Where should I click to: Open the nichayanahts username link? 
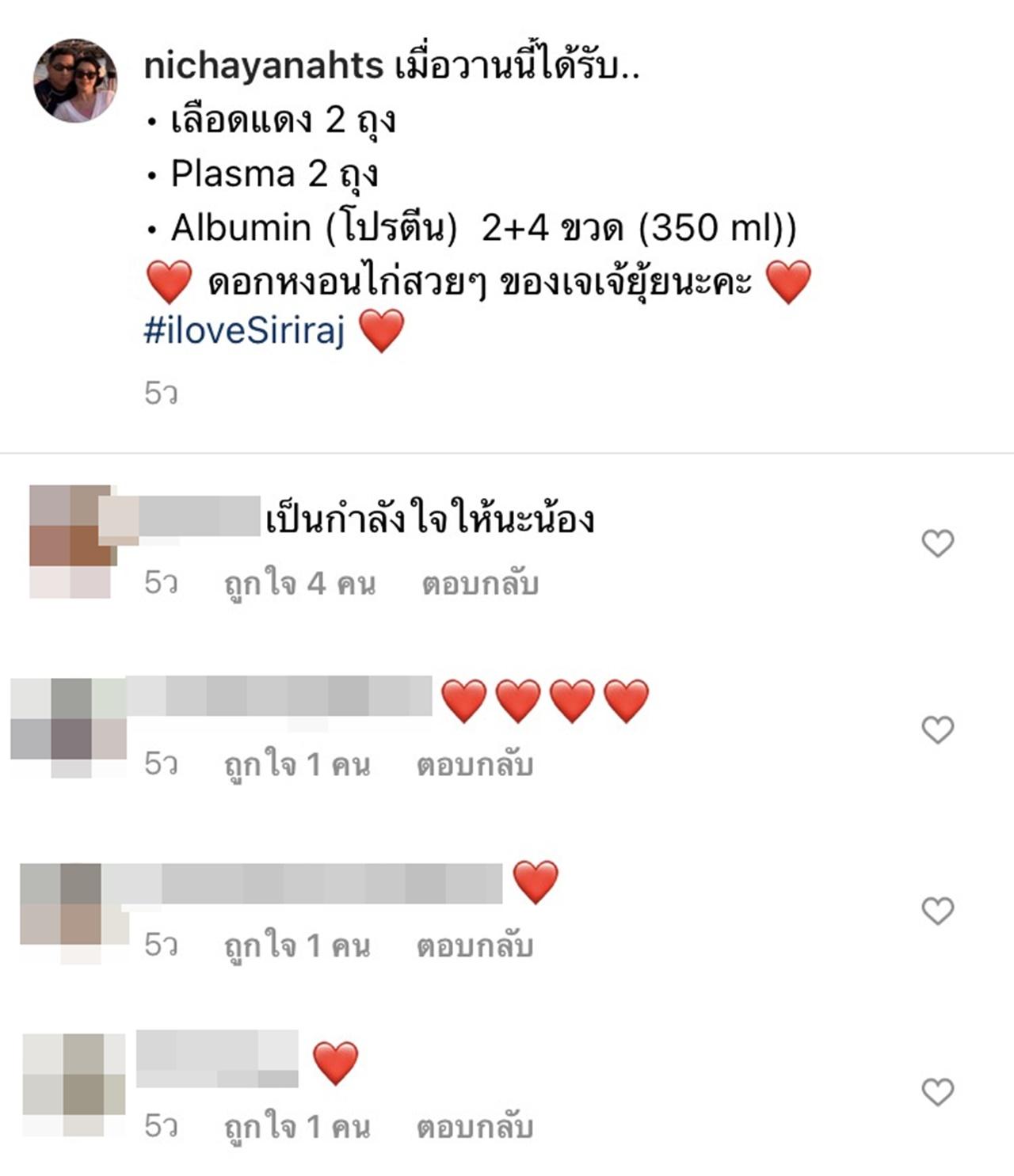[x=264, y=67]
